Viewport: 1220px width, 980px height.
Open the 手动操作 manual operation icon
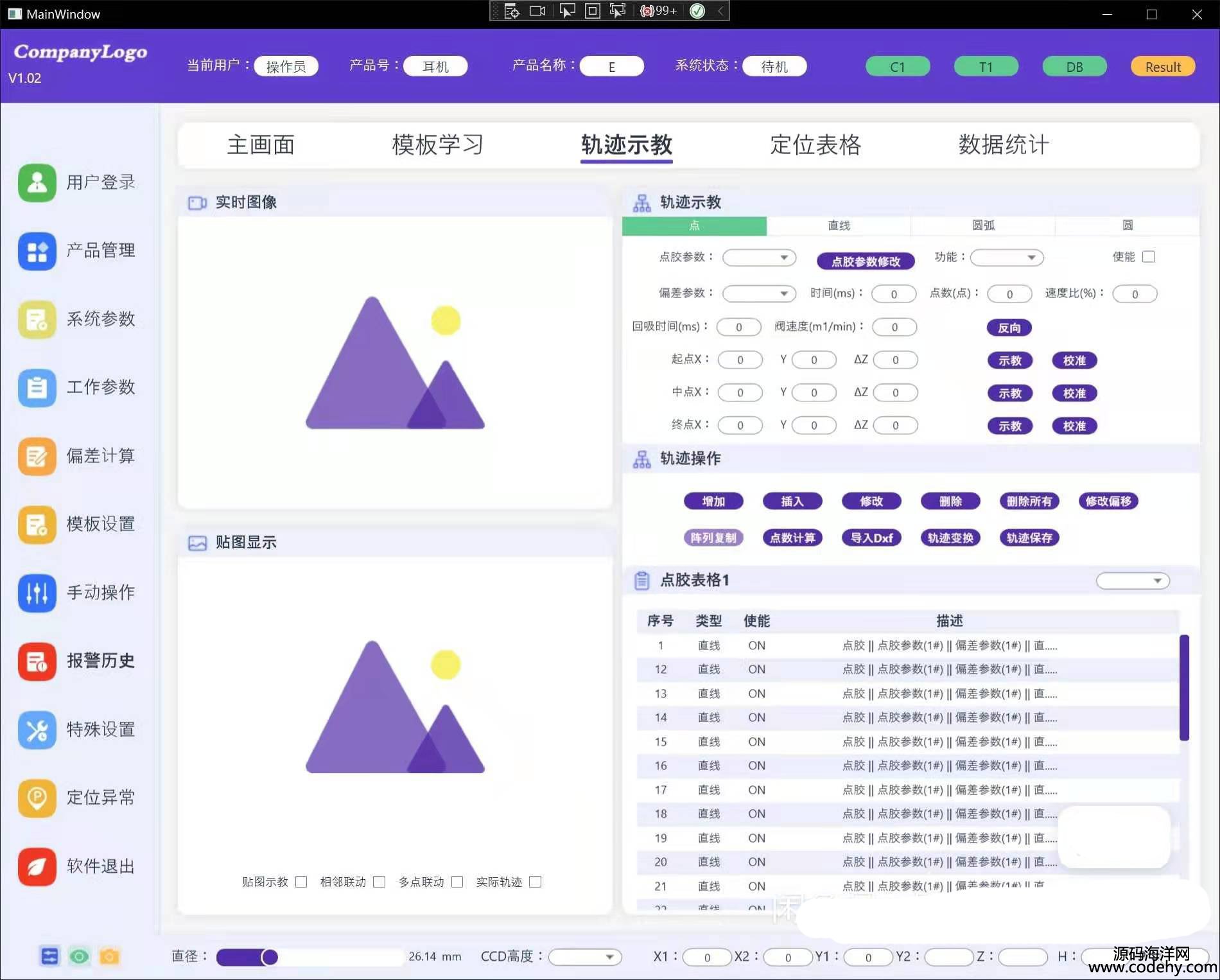click(x=37, y=593)
